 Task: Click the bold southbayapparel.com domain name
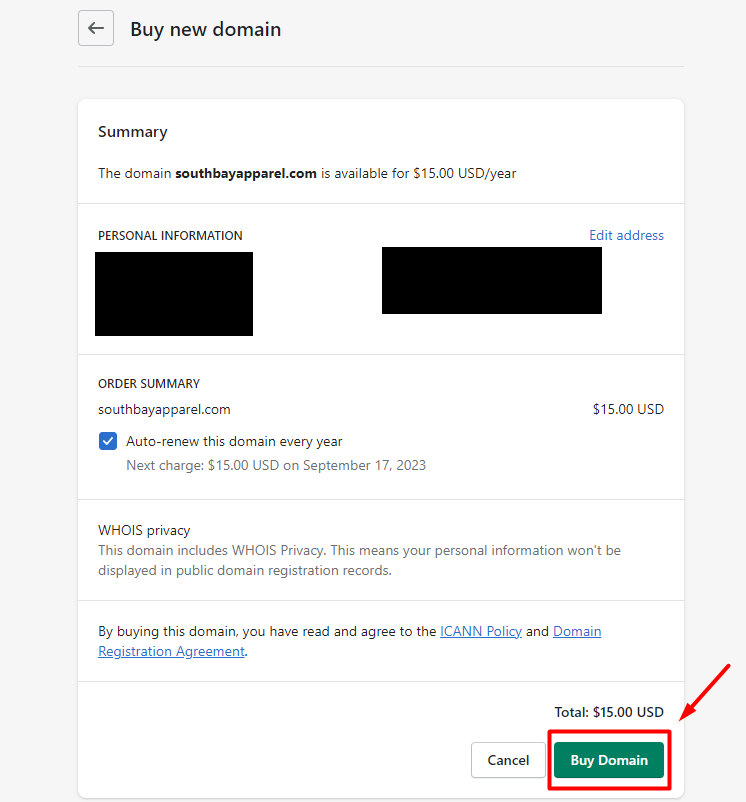pos(246,173)
